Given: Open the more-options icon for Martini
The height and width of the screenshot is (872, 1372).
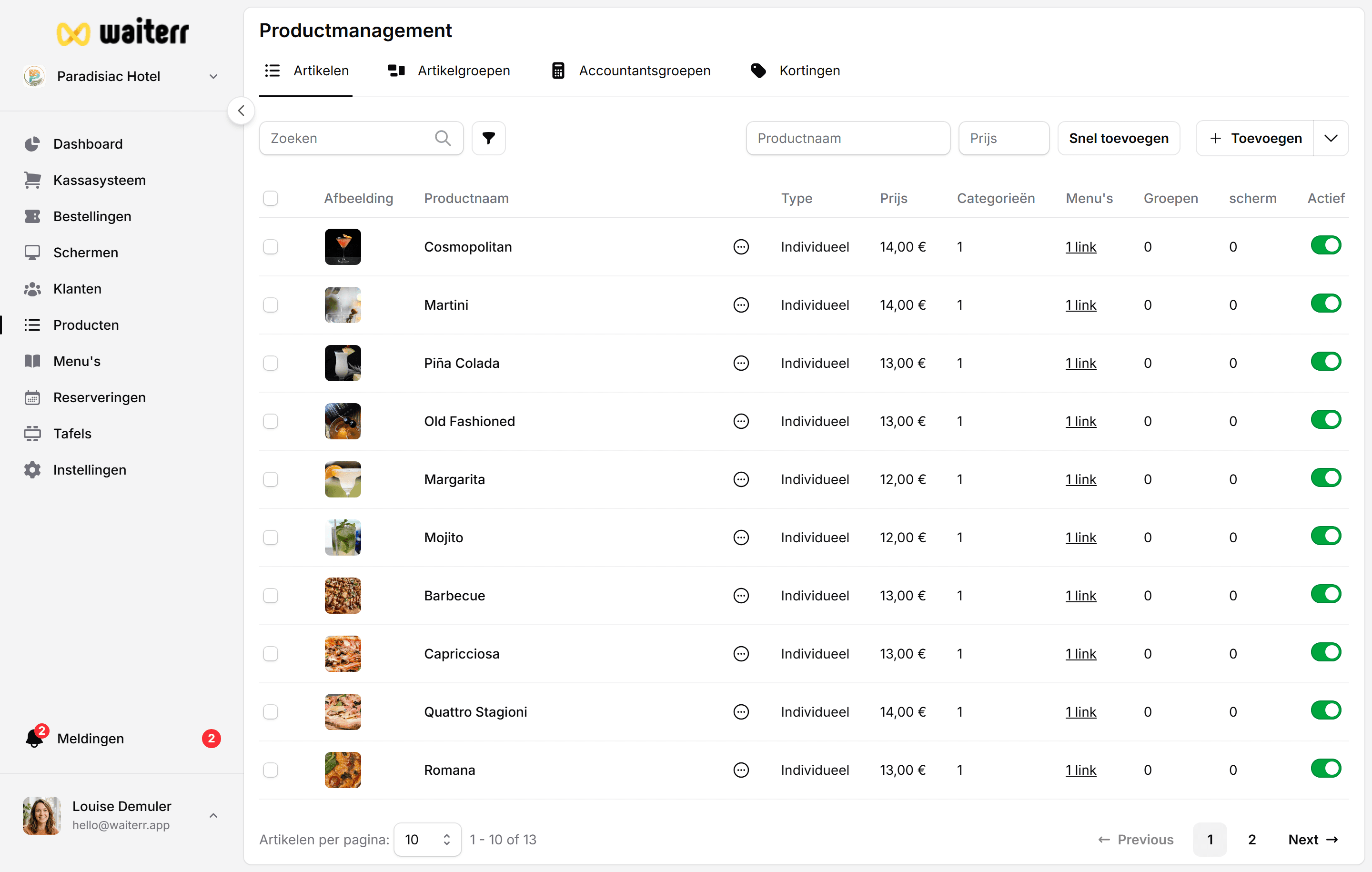Looking at the screenshot, I should [741, 305].
